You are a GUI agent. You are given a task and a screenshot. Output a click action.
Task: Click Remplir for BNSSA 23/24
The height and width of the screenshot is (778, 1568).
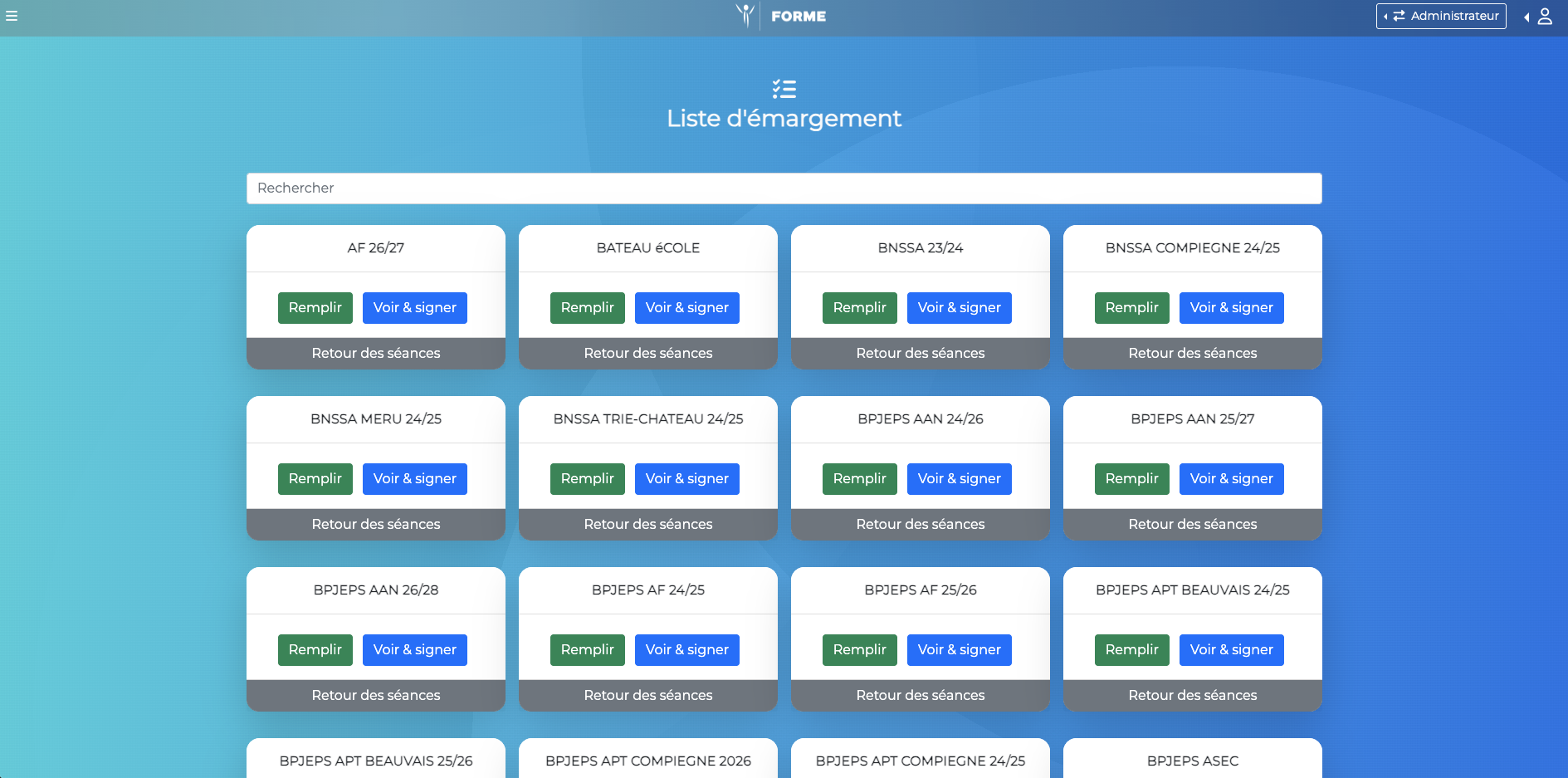click(860, 308)
